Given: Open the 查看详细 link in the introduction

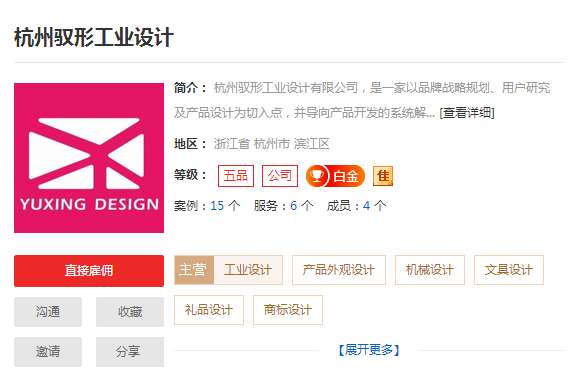Looking at the screenshot, I should tap(467, 113).
